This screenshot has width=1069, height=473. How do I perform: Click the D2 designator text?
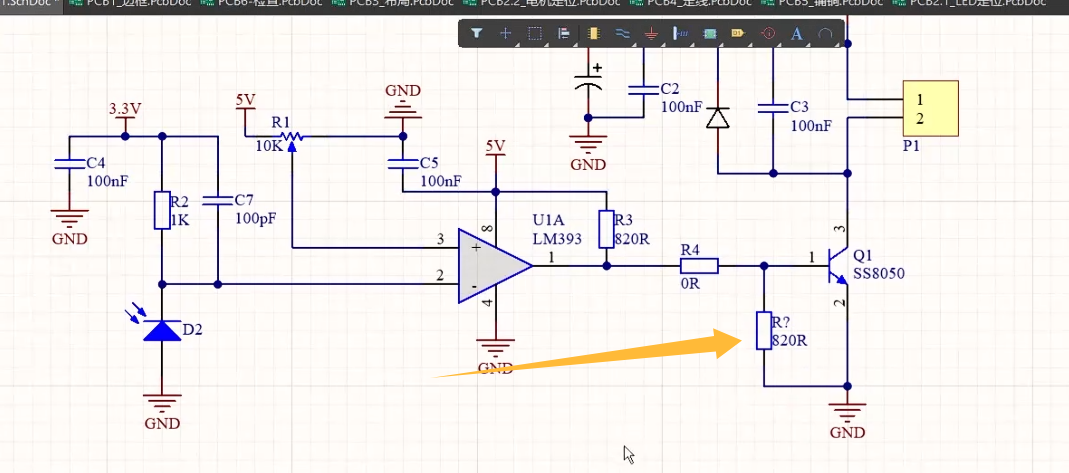[193, 331]
